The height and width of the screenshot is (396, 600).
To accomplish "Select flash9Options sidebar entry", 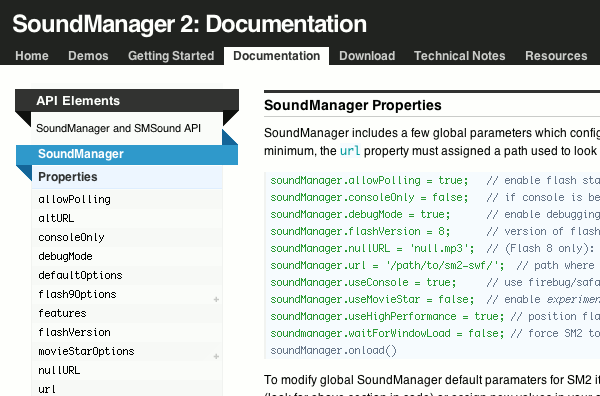I will click(x=127, y=294).
